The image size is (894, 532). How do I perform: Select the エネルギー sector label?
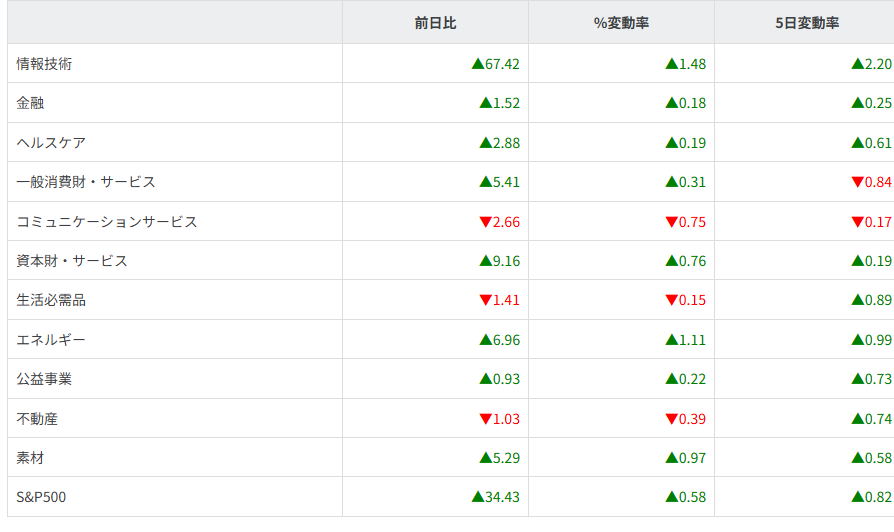[51, 340]
